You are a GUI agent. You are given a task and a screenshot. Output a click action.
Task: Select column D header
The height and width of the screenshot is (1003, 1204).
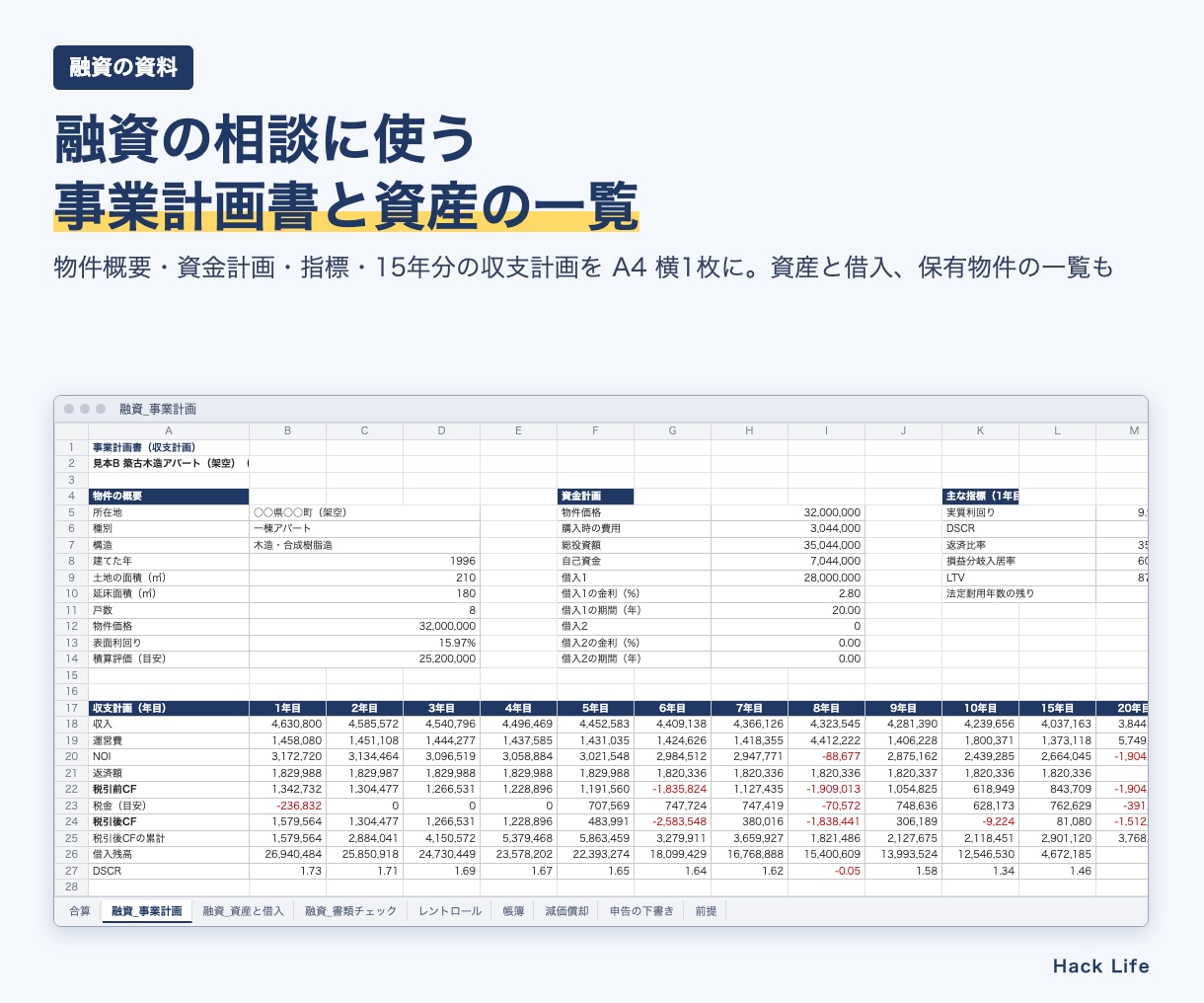point(441,430)
